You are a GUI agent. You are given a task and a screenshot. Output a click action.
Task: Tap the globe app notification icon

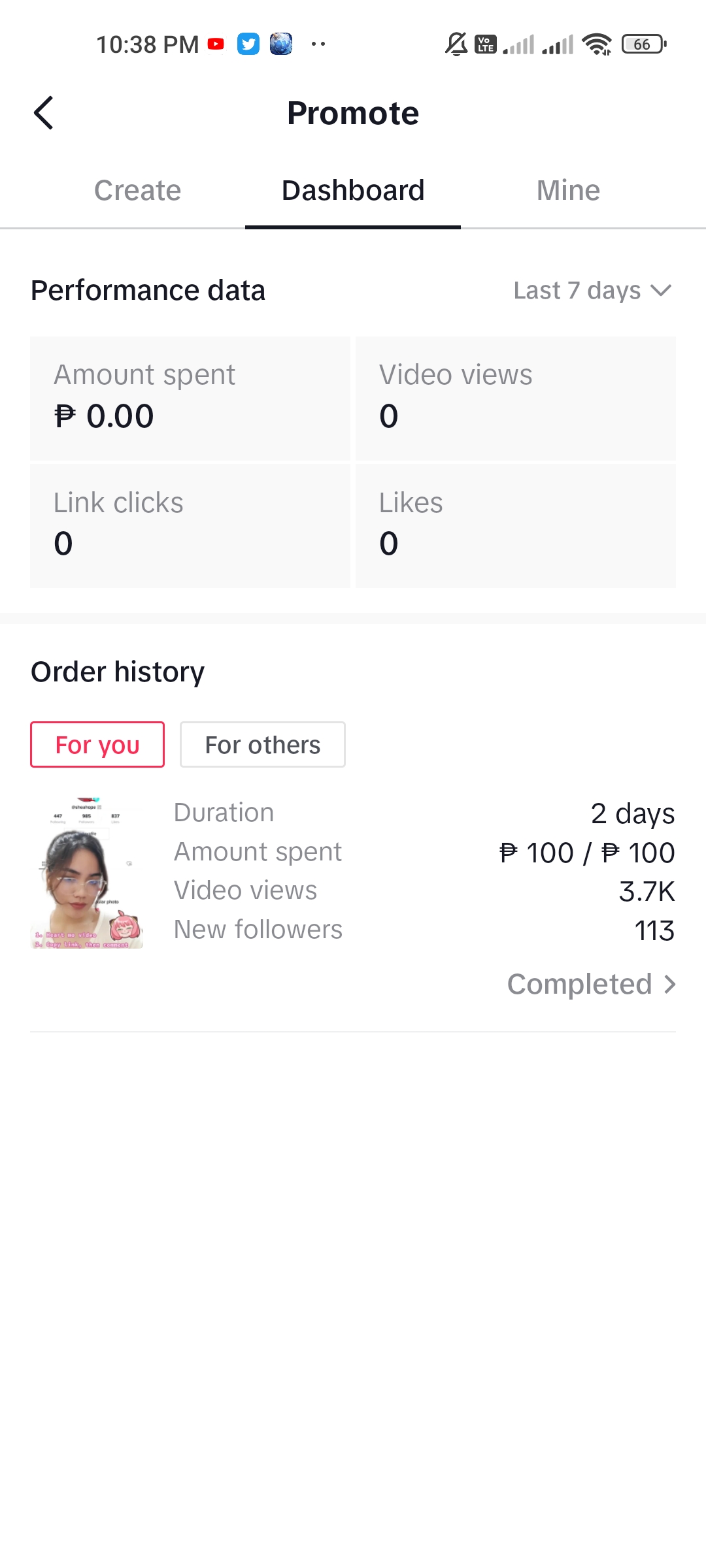coord(281,44)
